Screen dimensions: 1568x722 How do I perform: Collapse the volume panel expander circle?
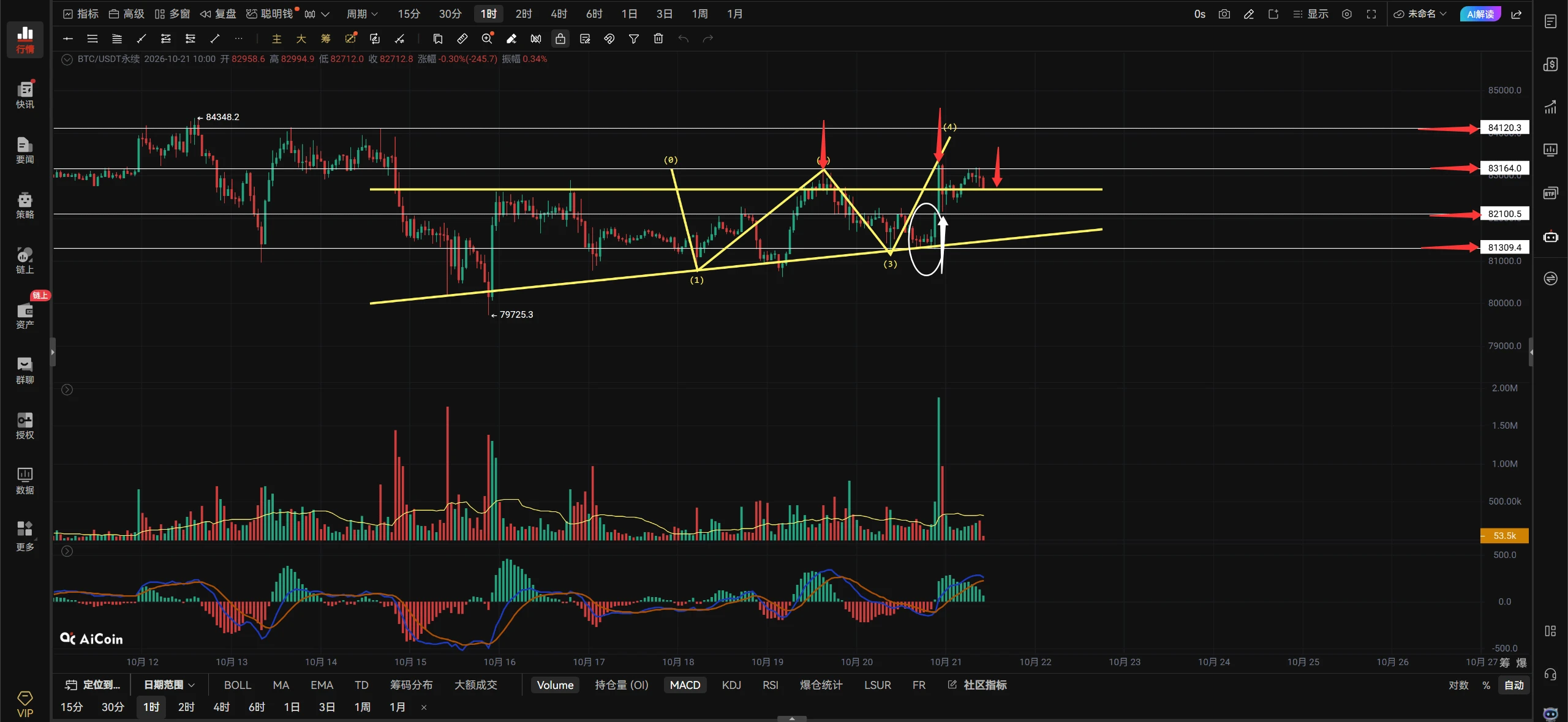tap(67, 389)
